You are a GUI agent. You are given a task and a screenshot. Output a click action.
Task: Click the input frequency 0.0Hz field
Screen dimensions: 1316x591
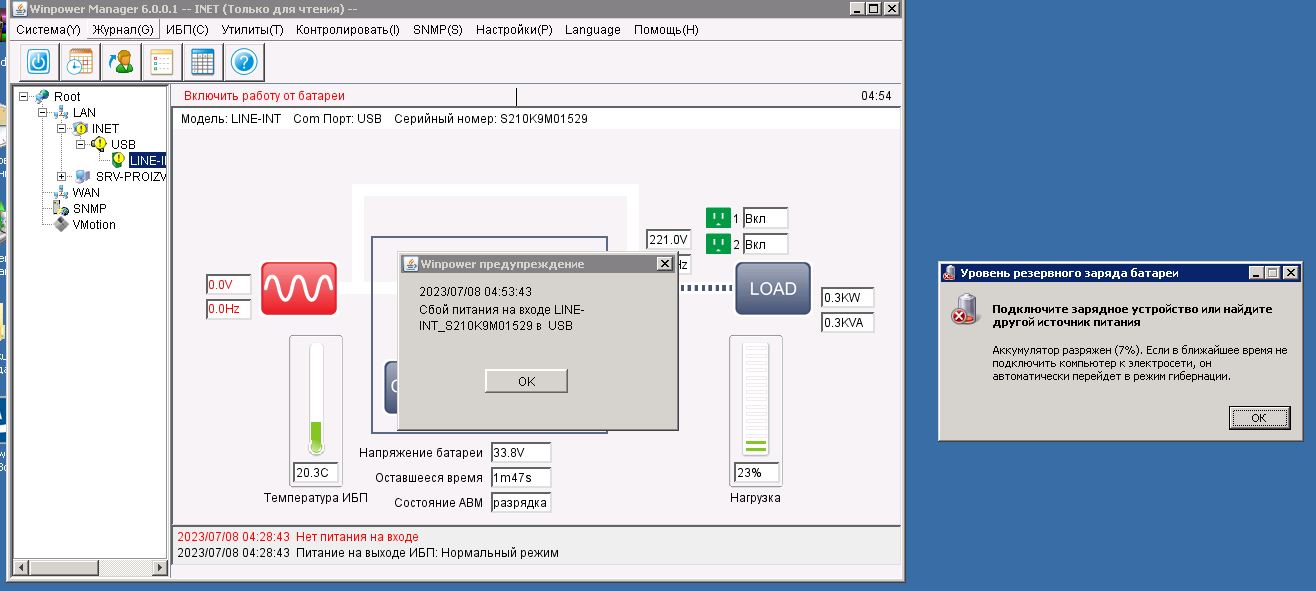tap(228, 309)
